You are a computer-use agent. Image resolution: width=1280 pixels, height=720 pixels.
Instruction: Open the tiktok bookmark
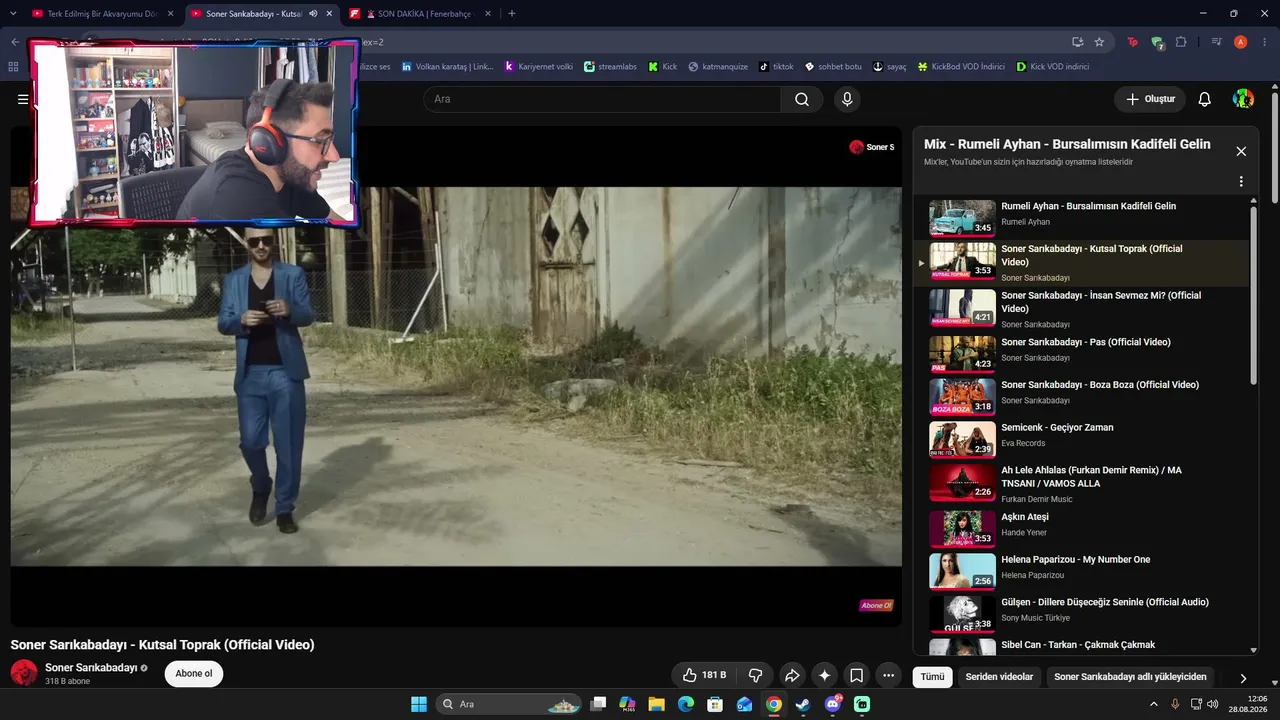[776, 67]
